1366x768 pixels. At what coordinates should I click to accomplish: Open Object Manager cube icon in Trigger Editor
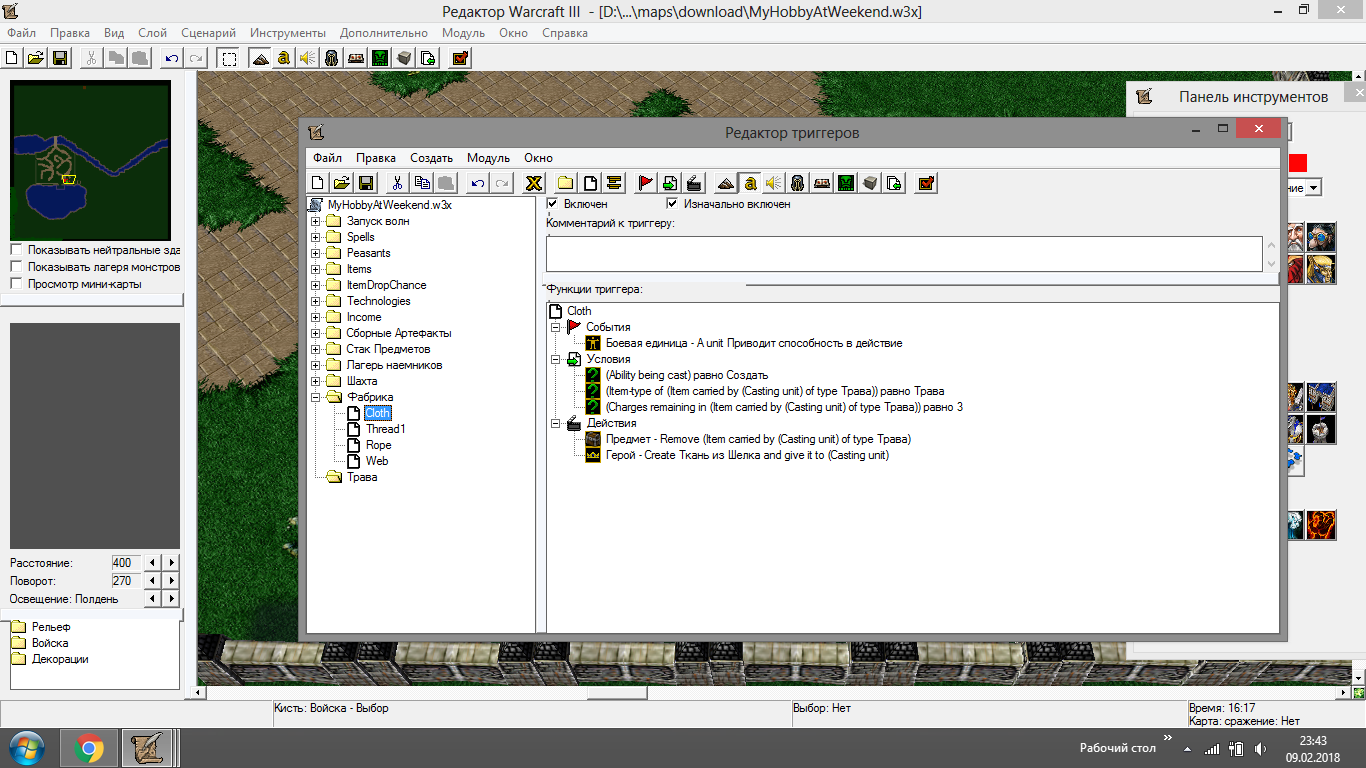(x=870, y=182)
